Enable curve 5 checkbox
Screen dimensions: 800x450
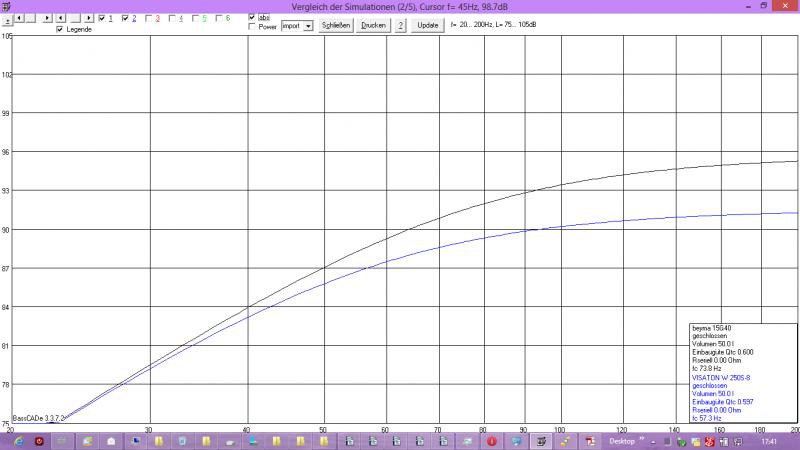point(195,18)
